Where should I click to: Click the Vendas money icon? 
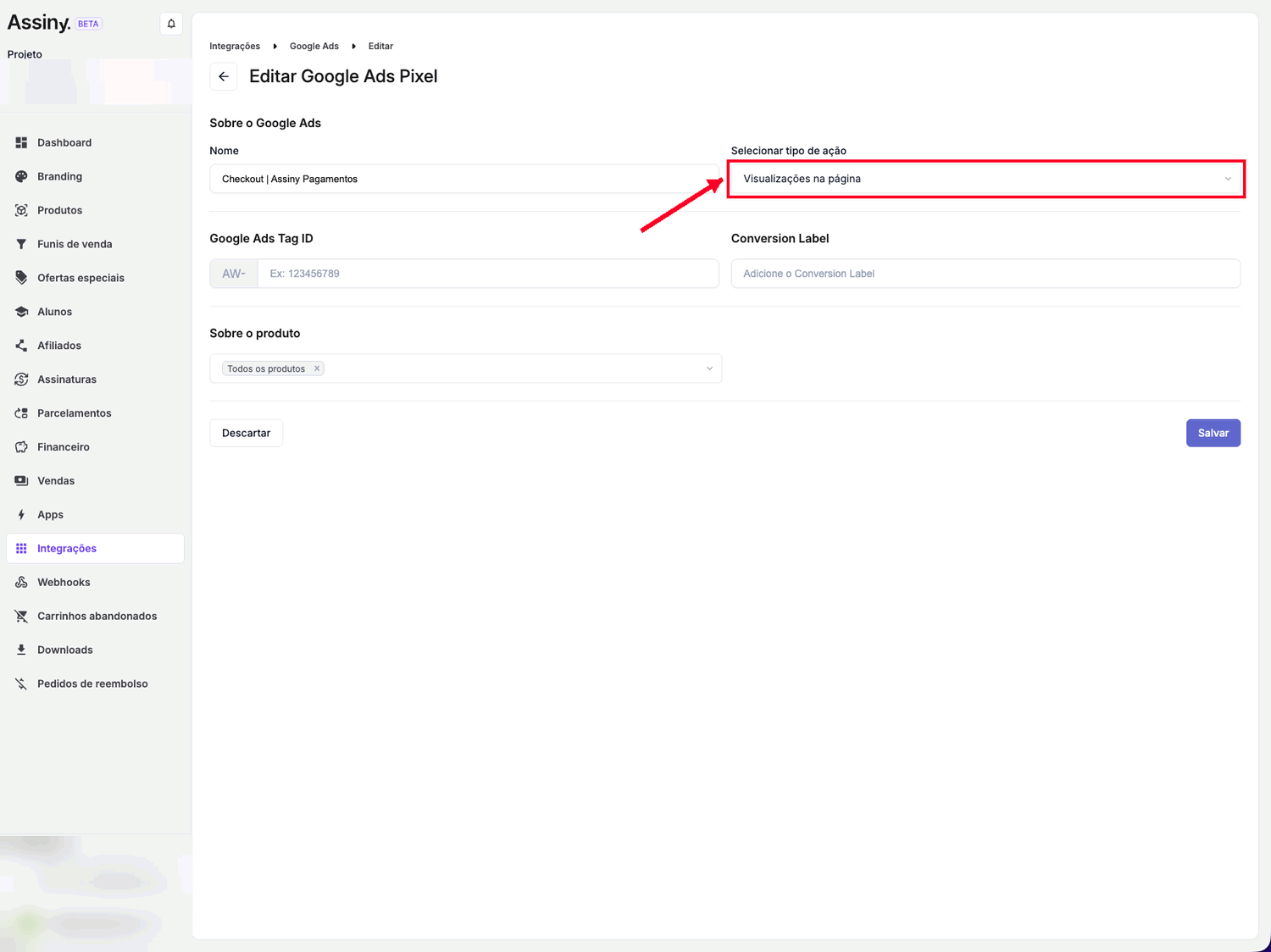click(x=21, y=481)
